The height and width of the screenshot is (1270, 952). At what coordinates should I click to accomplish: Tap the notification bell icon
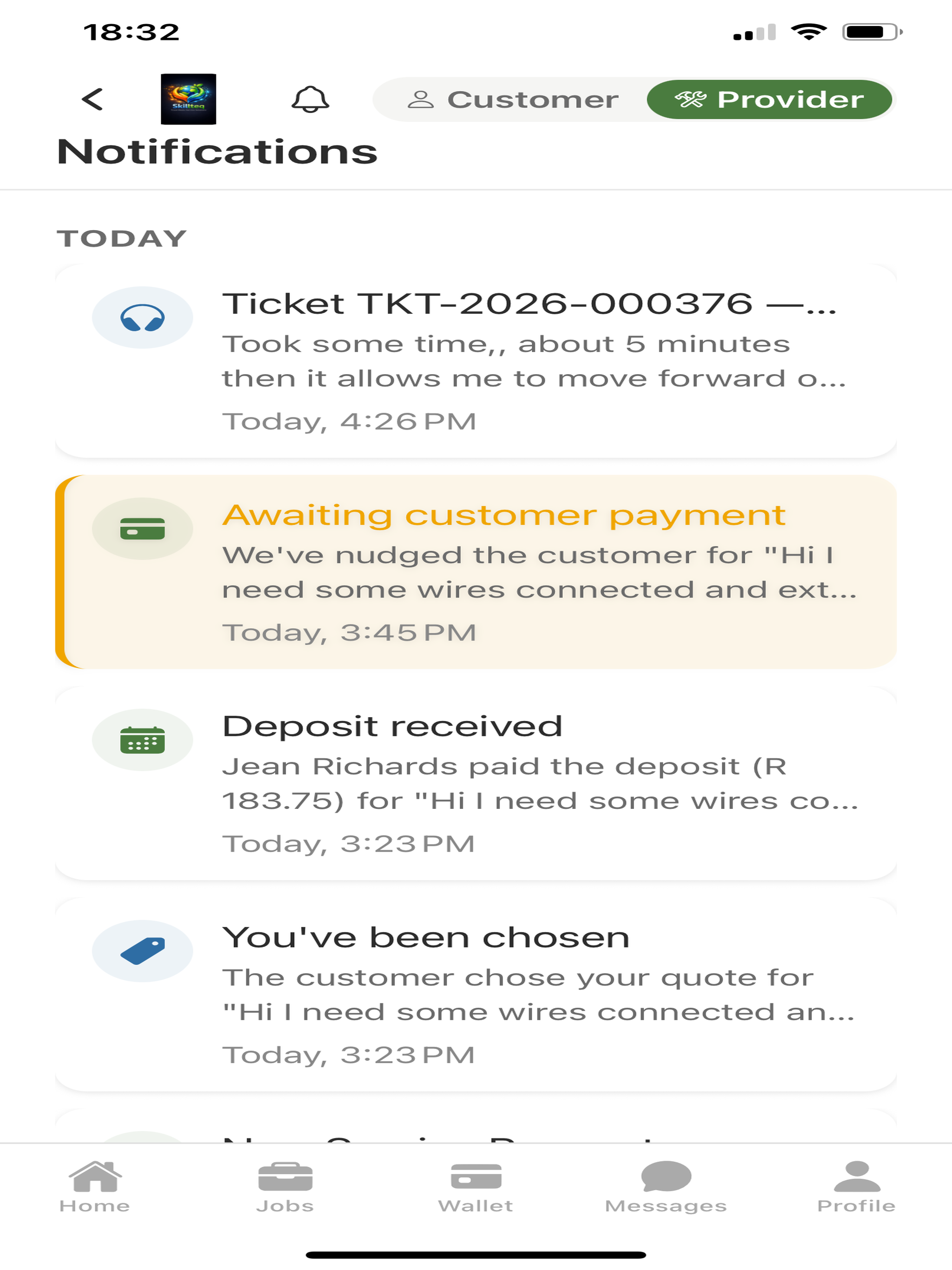310,99
